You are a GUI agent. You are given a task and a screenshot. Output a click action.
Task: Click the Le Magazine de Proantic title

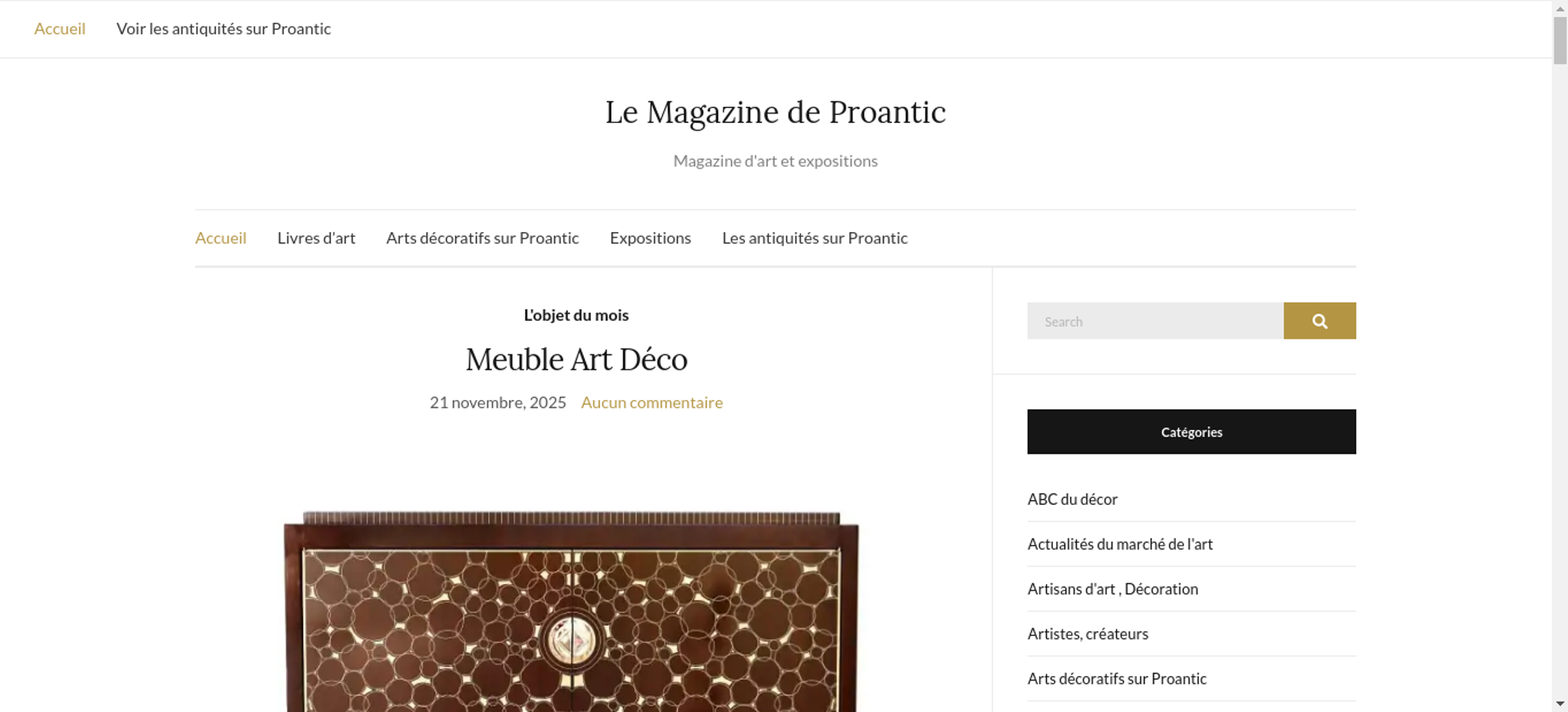click(775, 112)
